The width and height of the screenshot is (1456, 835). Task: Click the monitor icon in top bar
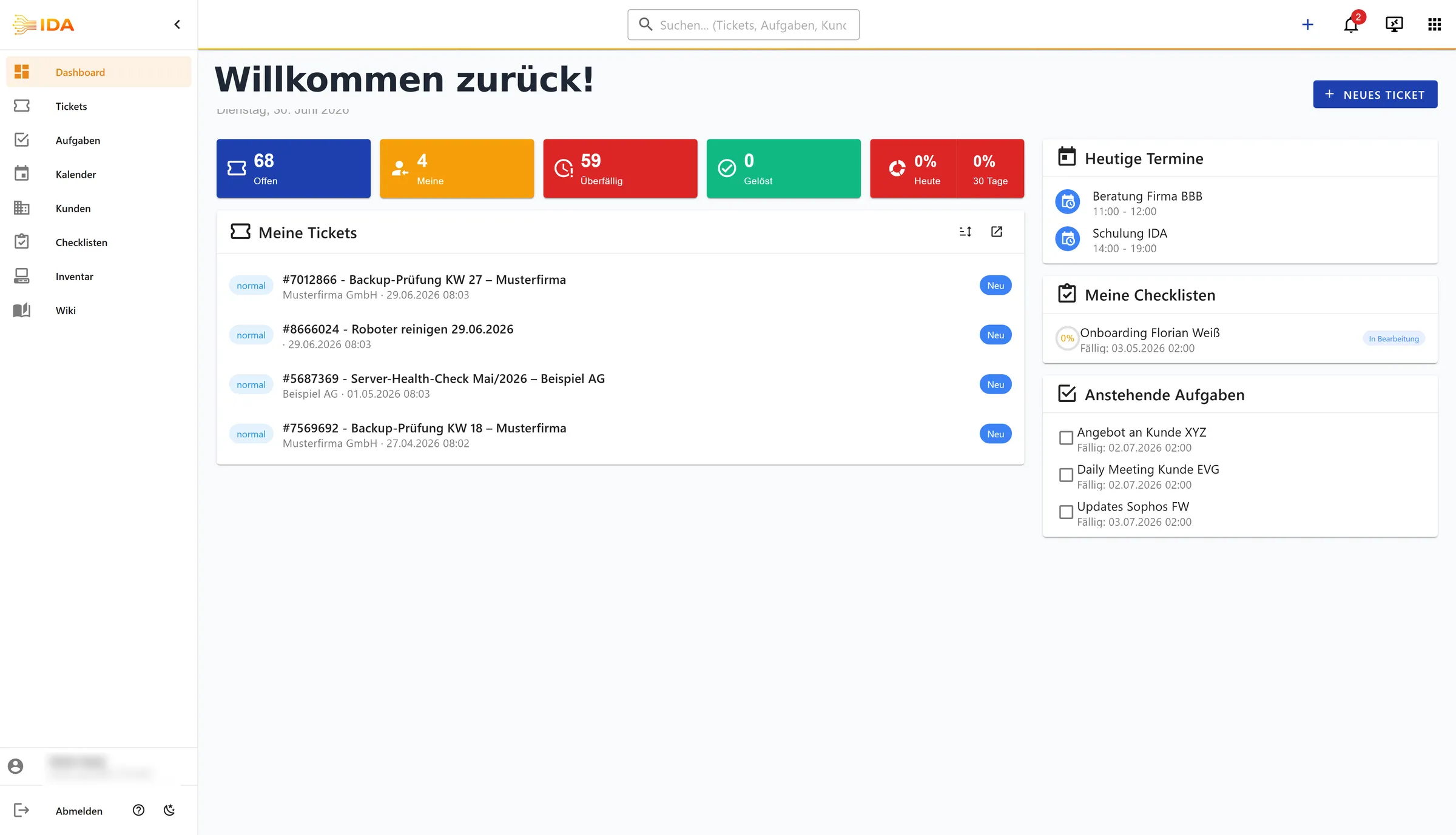1394,24
